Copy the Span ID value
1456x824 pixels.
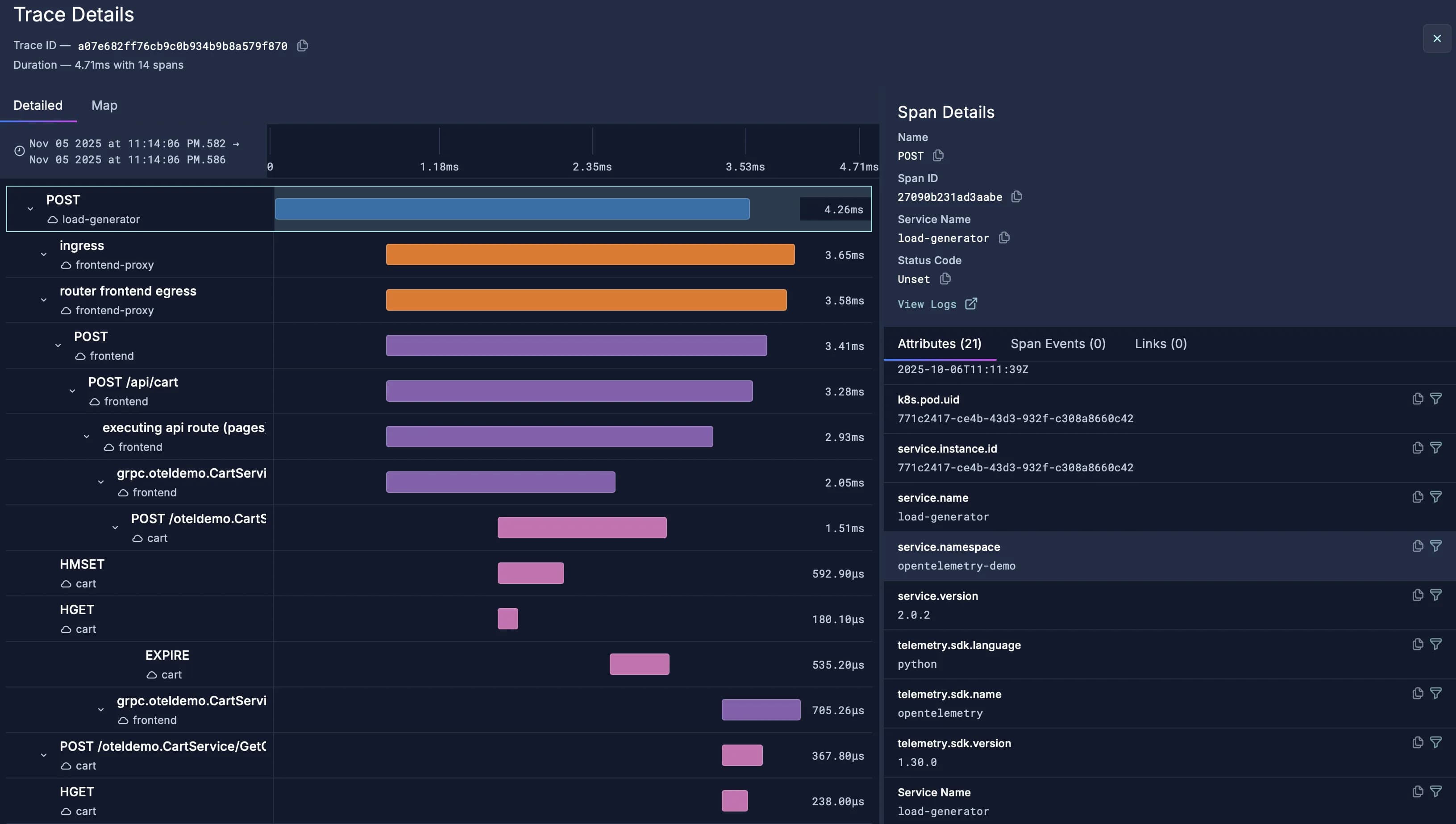click(x=1016, y=196)
